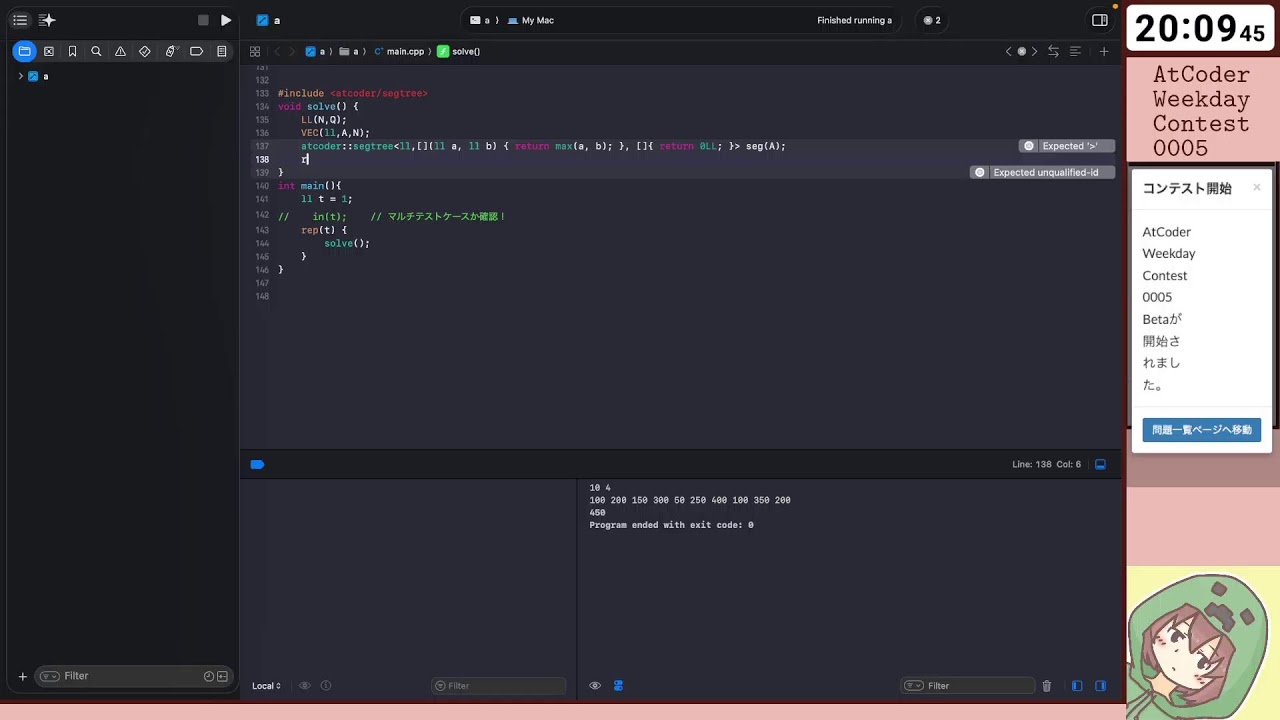This screenshot has width=1280, height=720.
Task: Click the 'Expected >' error annotation
Action: [x=1067, y=146]
